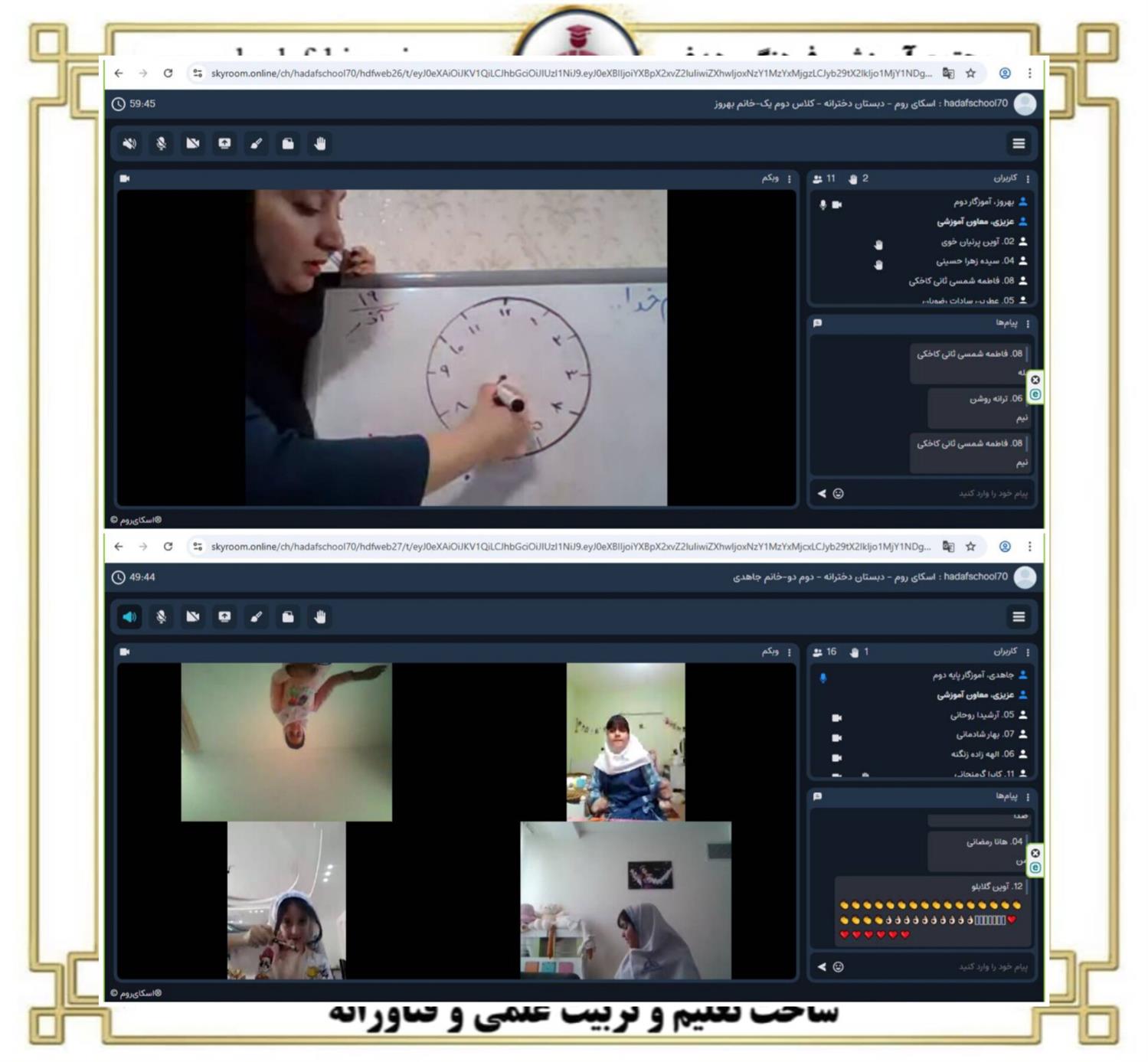This screenshot has height=1062, width=1148.
Task: Click the screen share icon in the top toolbar
Action: click(224, 144)
